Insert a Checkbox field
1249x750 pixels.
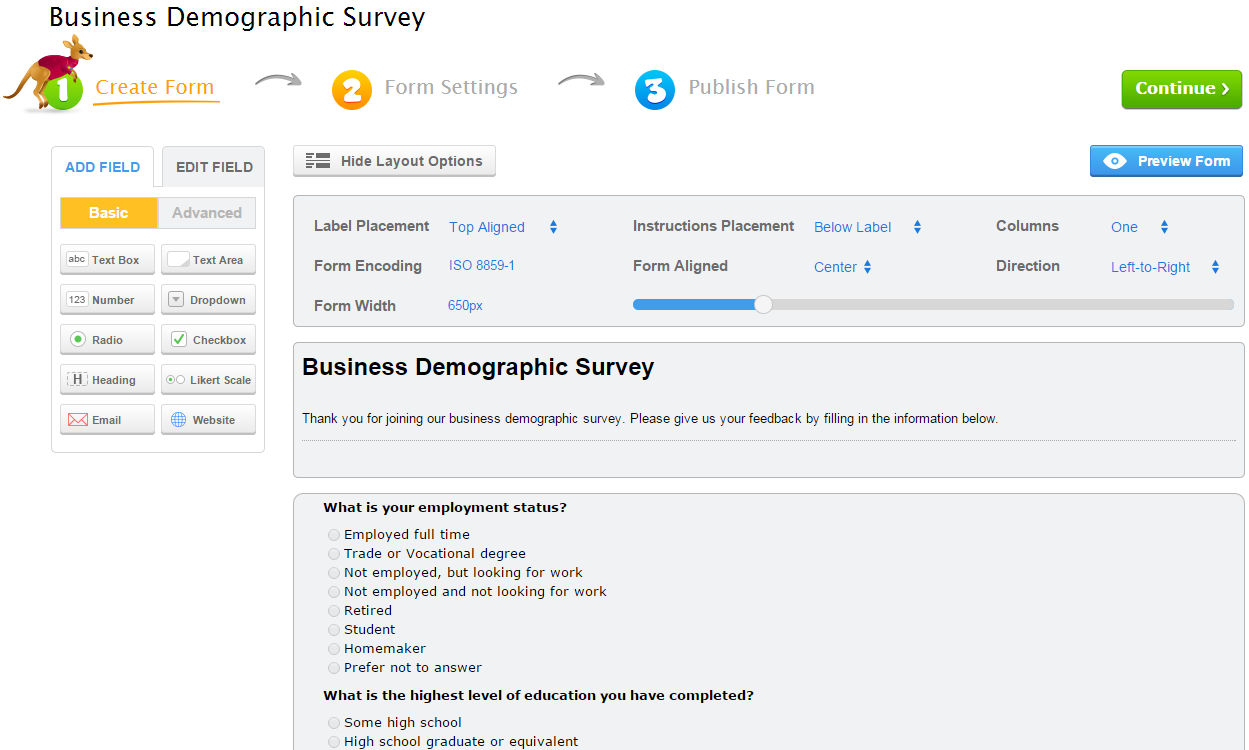click(208, 340)
